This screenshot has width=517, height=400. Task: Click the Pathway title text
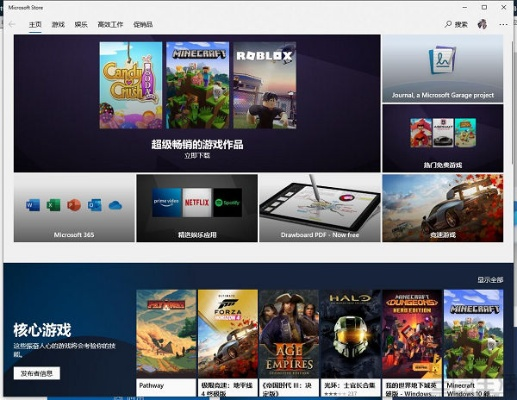151,385
